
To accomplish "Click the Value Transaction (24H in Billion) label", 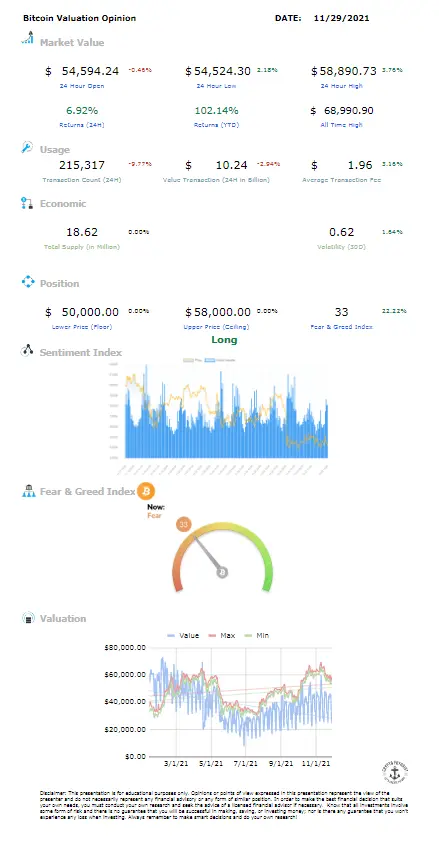I will tap(216, 180).
